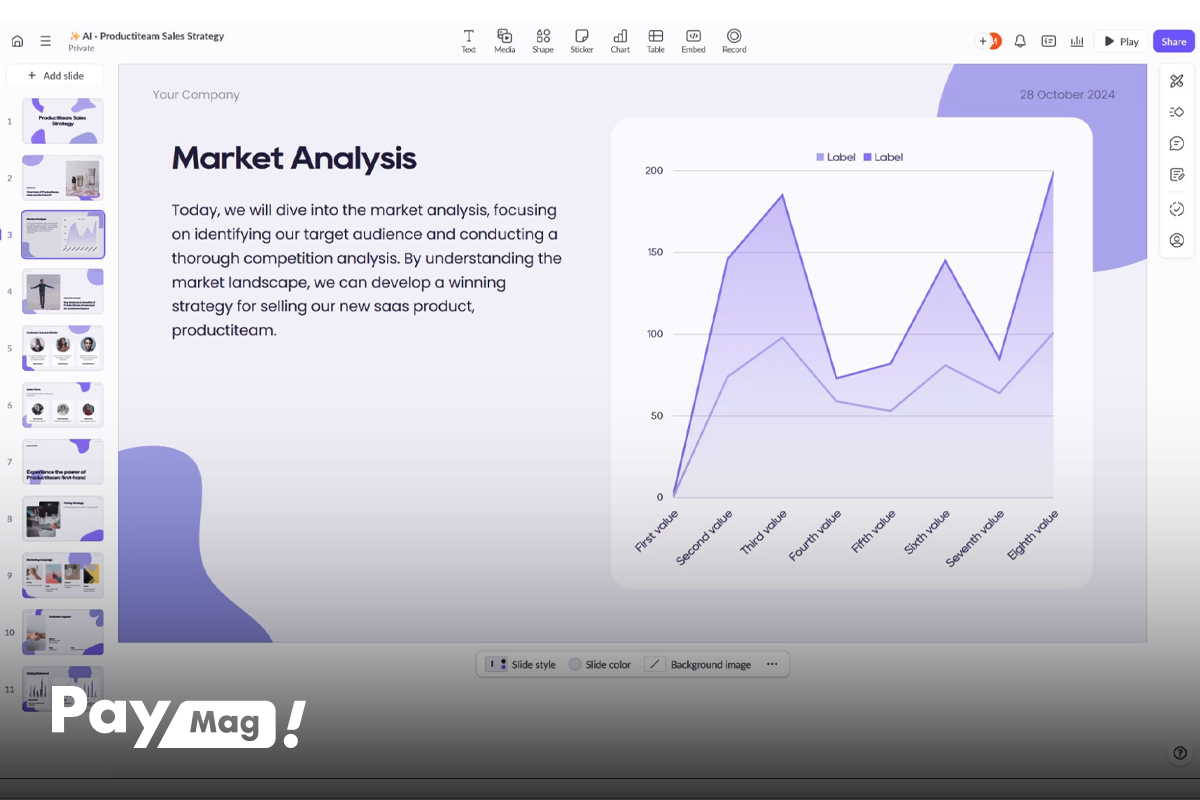Open the Slide style options
Screen dimensions: 1200x800
(520, 664)
